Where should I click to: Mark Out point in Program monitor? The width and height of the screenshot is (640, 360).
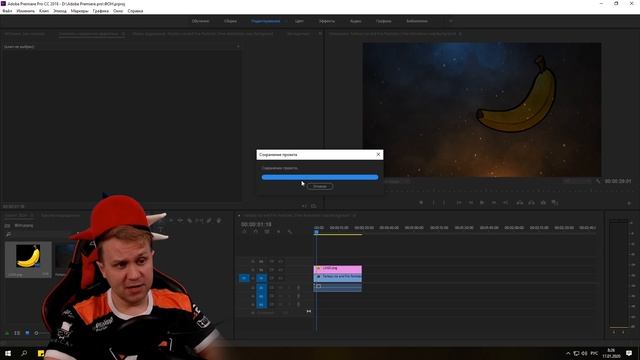pos(444,202)
